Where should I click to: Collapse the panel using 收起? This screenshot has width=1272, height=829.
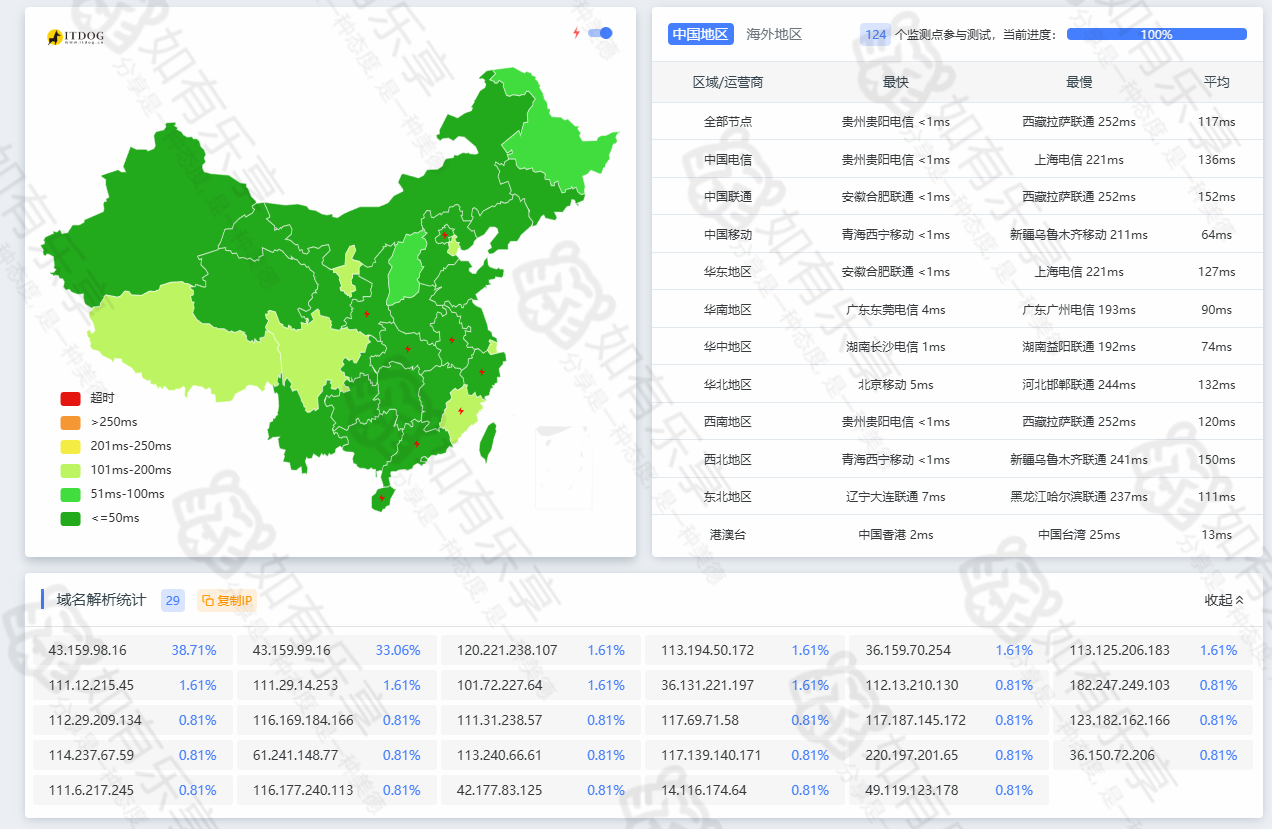click(1224, 600)
